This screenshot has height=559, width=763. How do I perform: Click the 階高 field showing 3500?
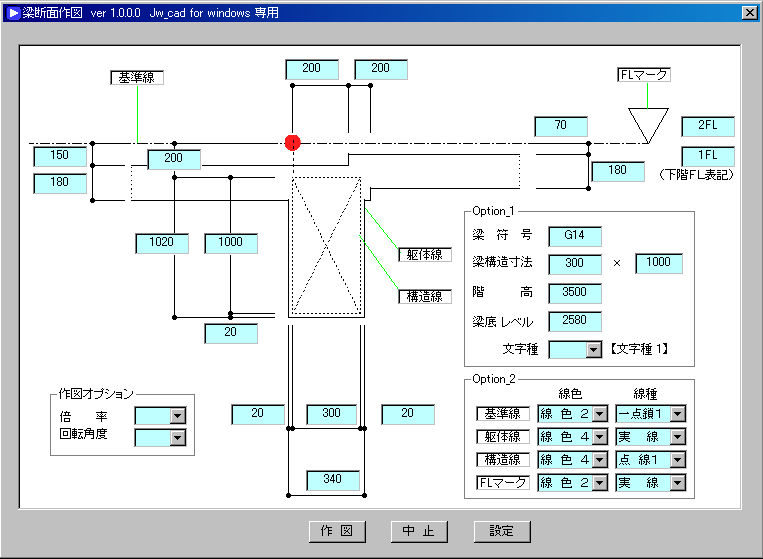pyautogui.click(x=575, y=293)
